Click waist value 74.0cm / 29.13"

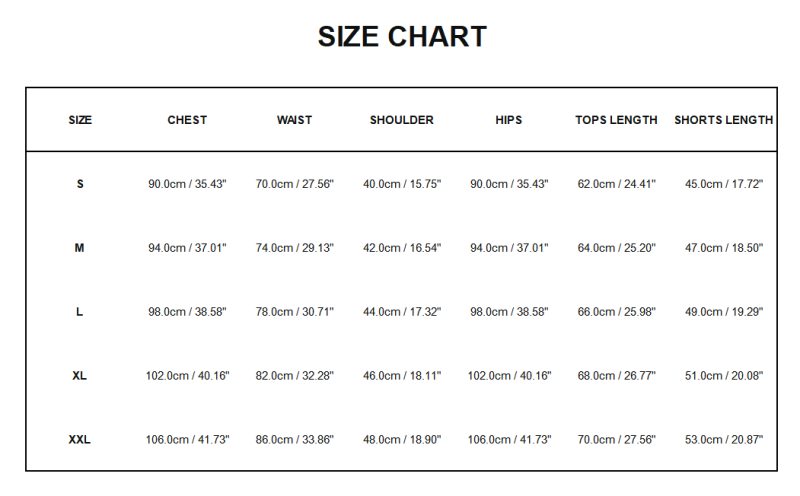point(294,248)
